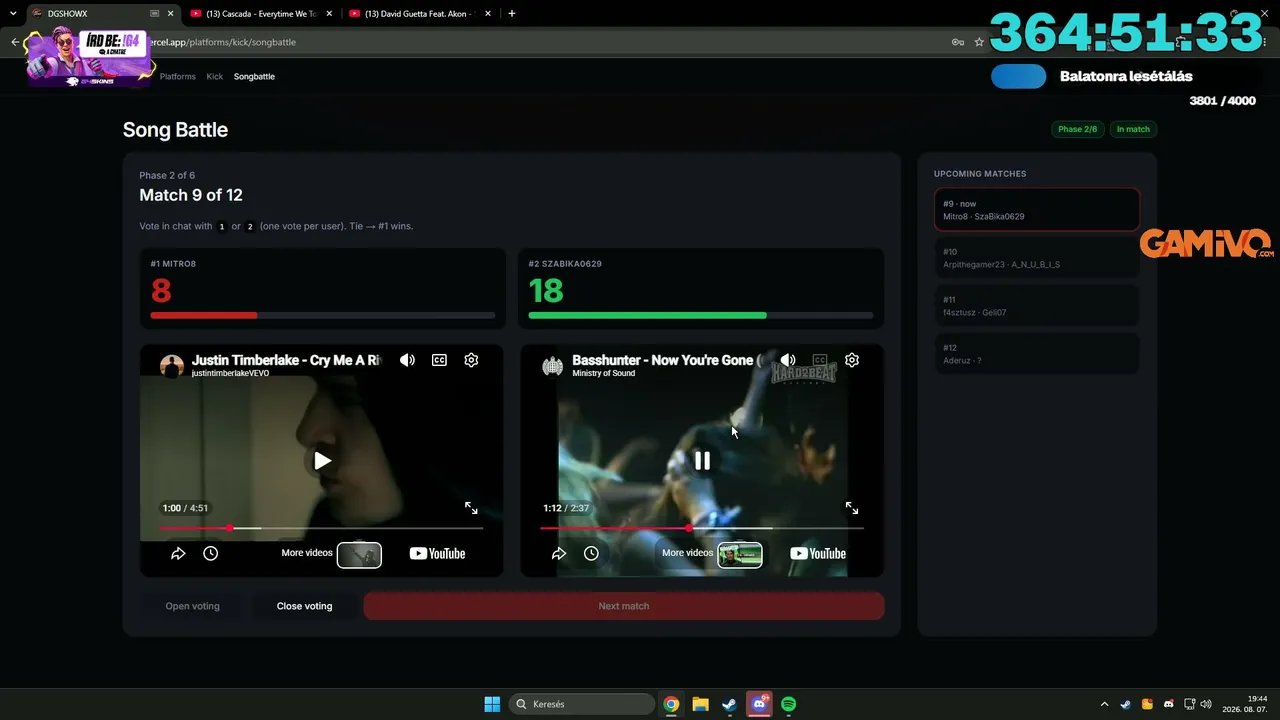Open settings gear on Justin Timberlake video
The height and width of the screenshot is (720, 1280).
[471, 360]
